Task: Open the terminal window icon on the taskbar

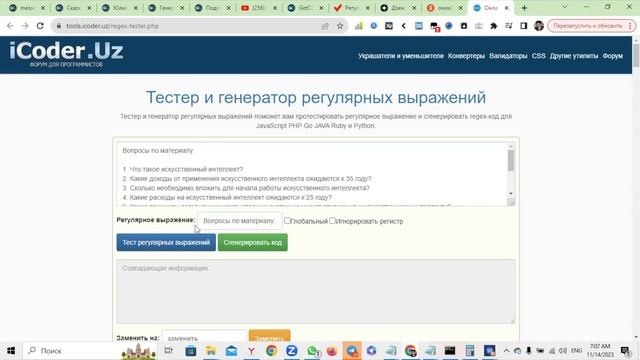Action: click(450, 351)
